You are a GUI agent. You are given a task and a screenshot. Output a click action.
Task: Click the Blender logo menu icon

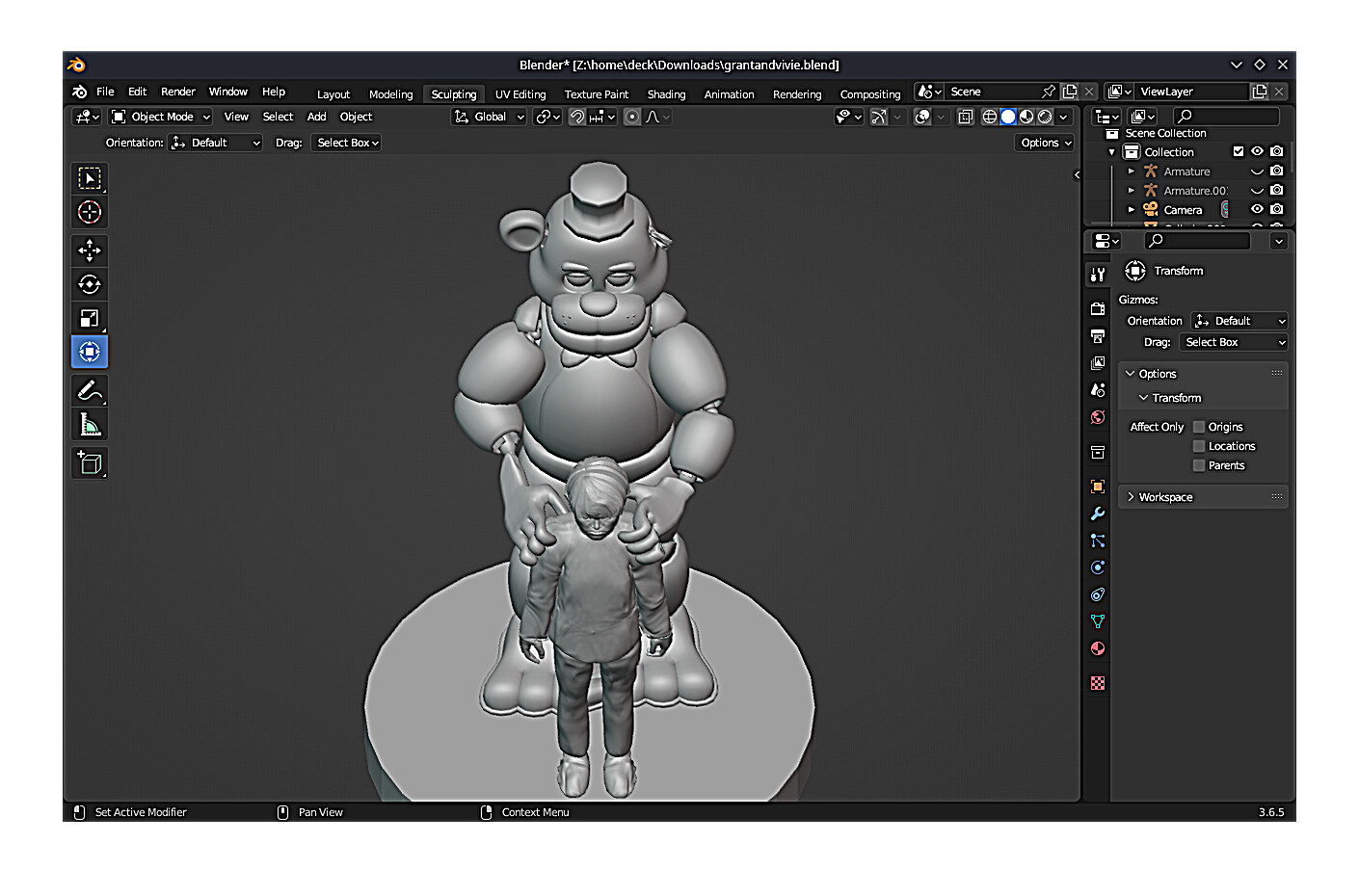[x=80, y=92]
